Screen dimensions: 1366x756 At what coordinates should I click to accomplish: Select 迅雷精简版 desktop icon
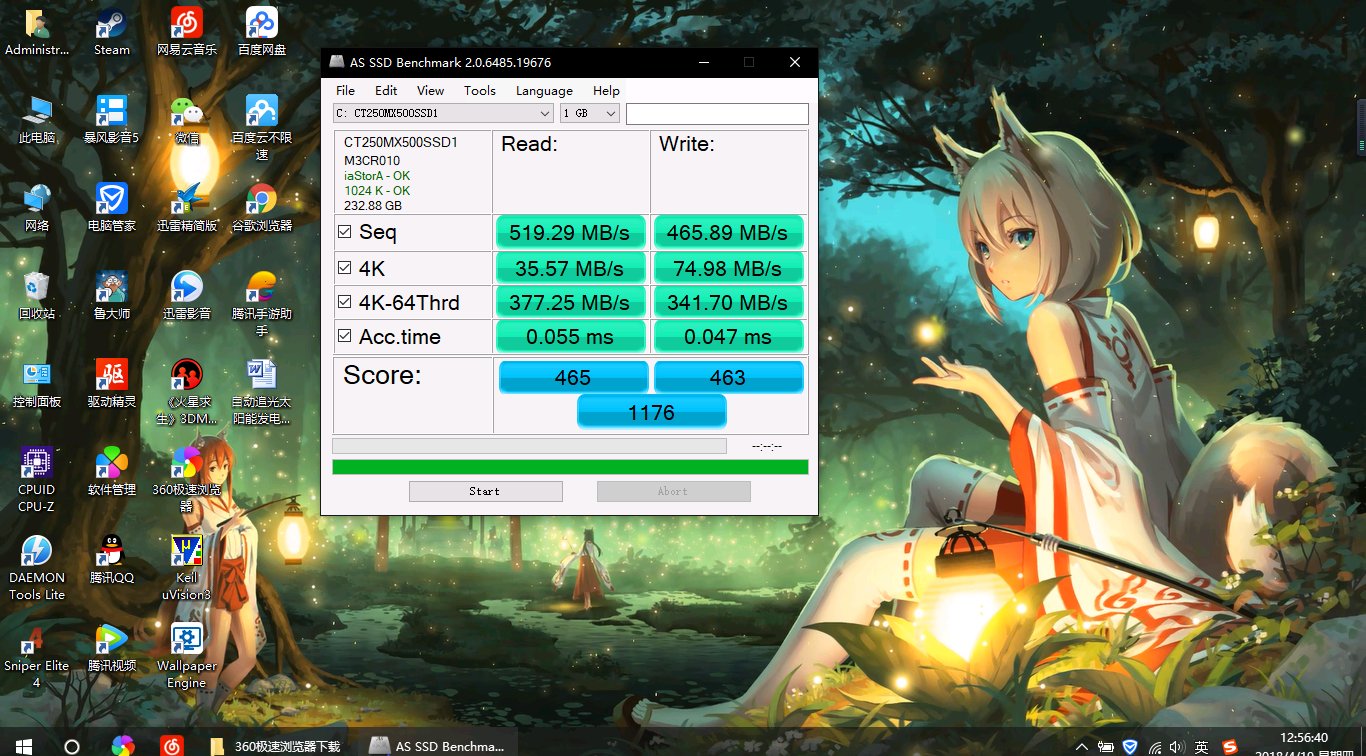(x=186, y=207)
